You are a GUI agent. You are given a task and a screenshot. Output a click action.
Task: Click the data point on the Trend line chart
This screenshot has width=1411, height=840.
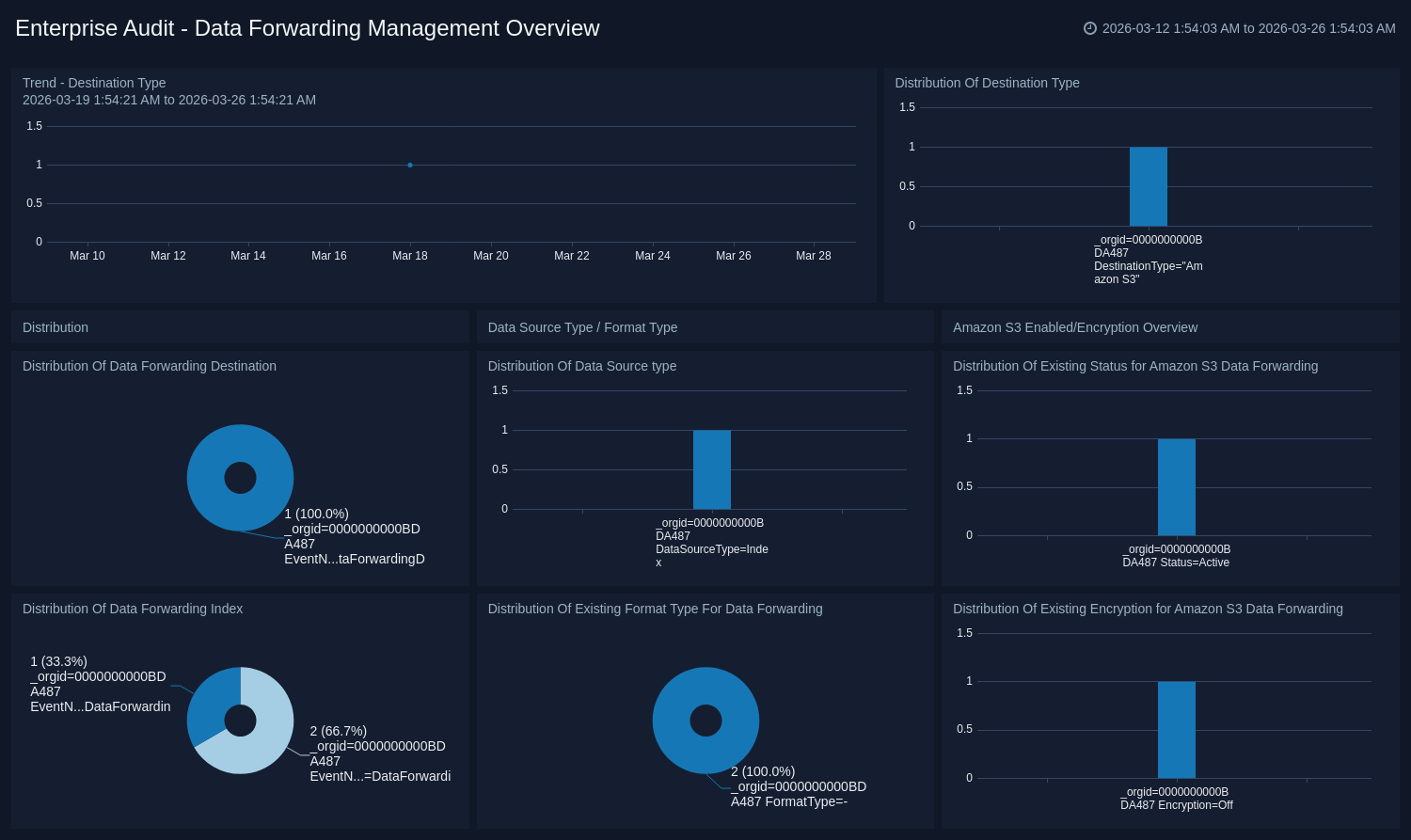(x=410, y=166)
